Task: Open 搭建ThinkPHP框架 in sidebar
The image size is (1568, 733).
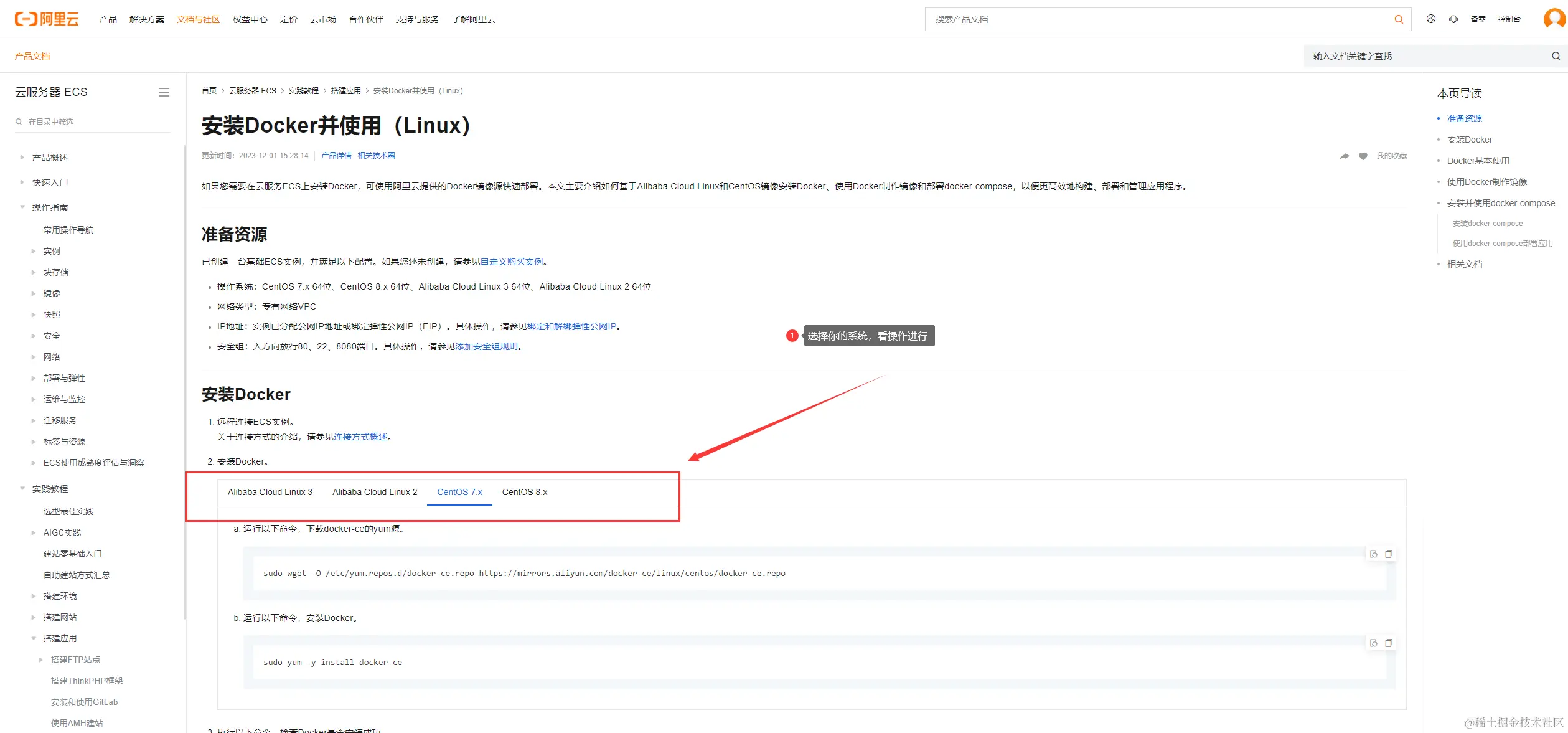Action: [x=87, y=681]
